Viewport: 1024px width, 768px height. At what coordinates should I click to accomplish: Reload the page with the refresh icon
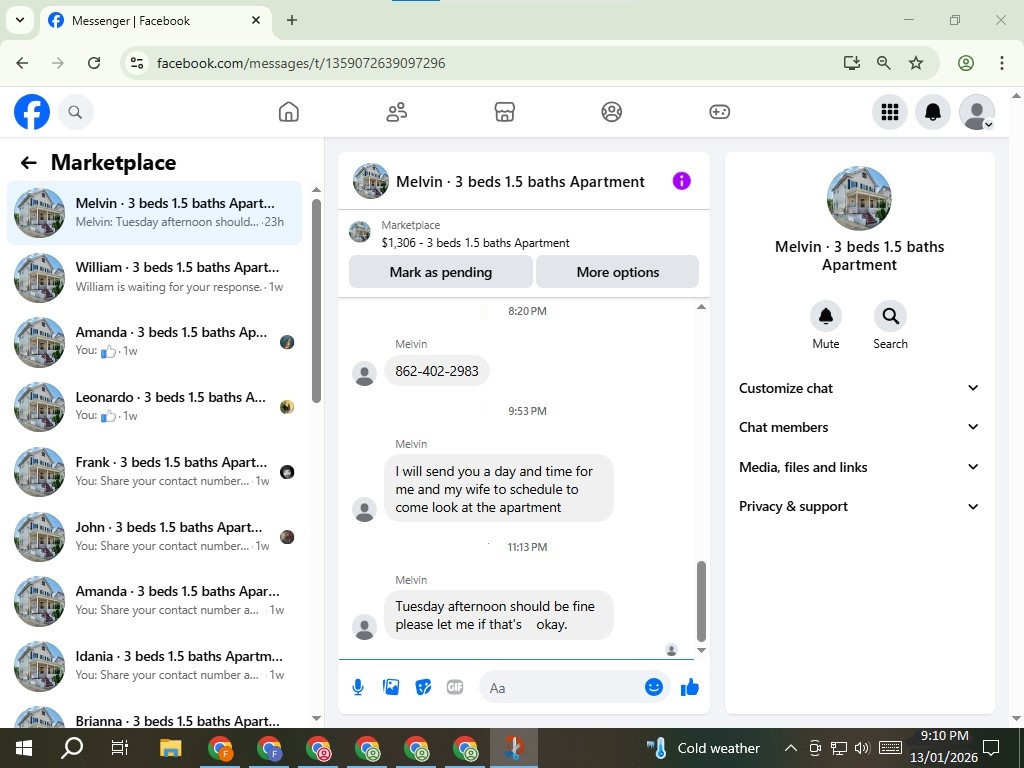94,63
